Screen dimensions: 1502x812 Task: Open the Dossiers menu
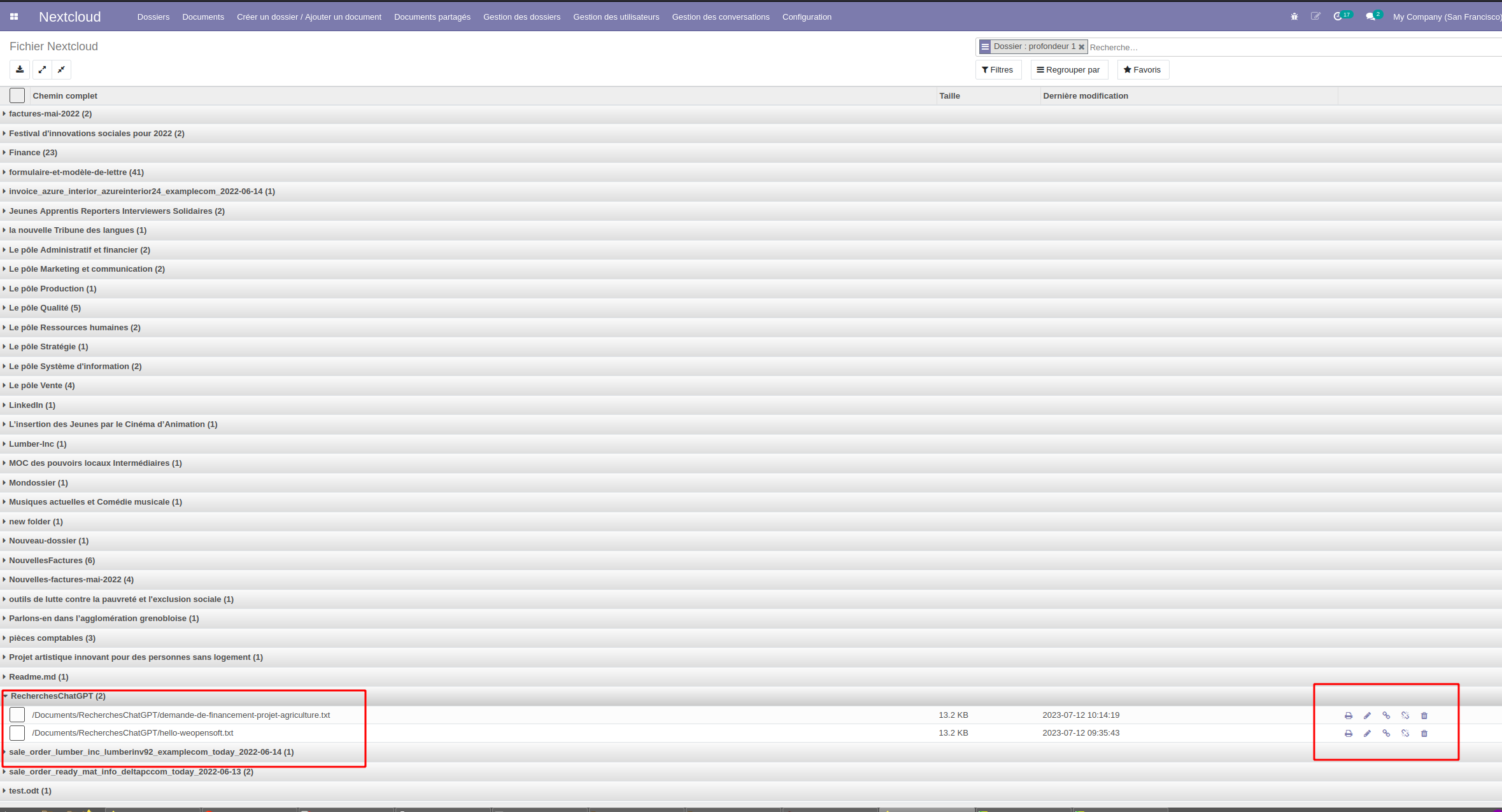point(153,17)
